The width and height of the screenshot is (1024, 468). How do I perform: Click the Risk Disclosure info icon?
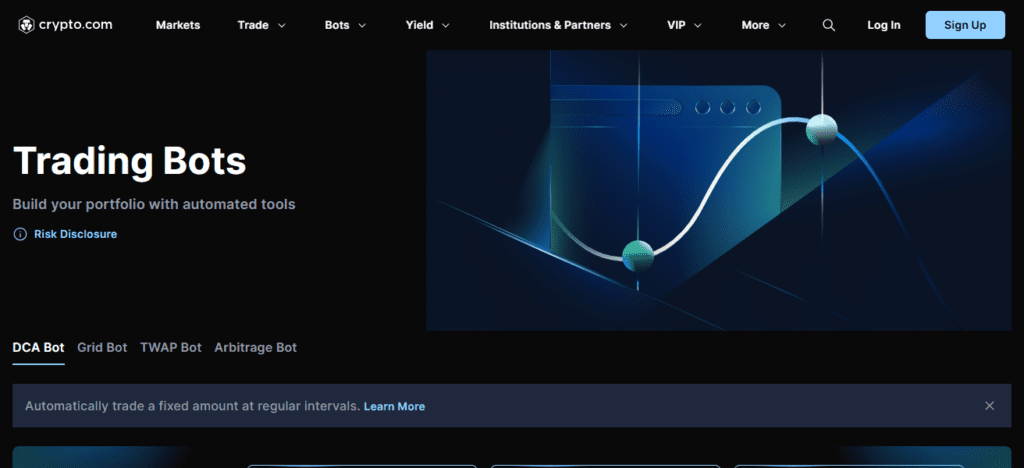click(x=20, y=234)
